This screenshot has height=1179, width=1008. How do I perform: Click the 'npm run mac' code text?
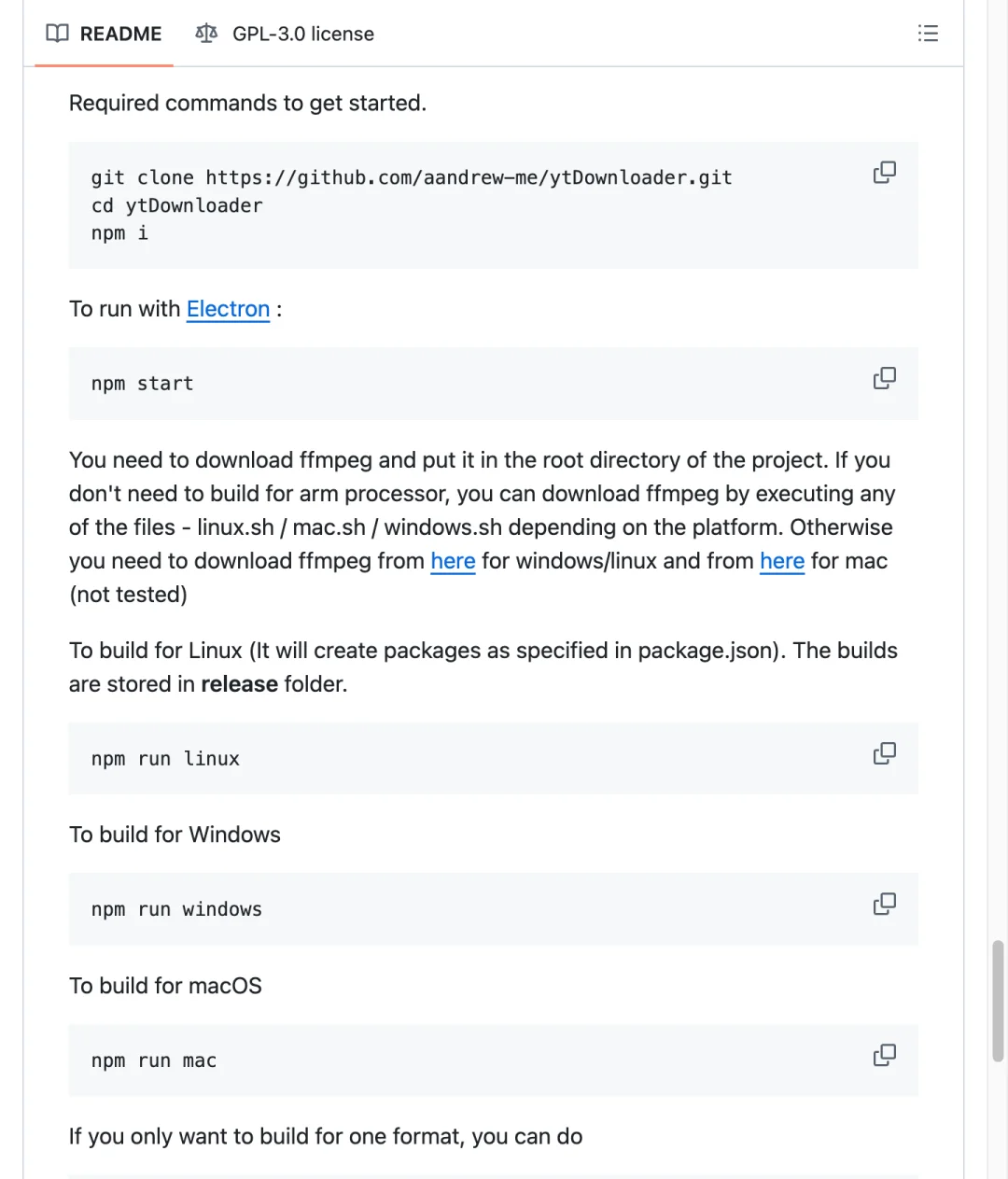point(154,1060)
